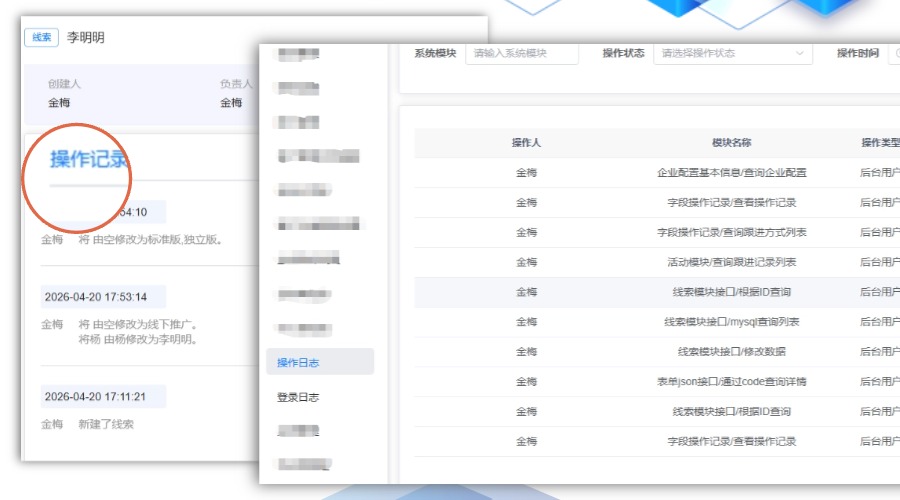This screenshot has height=500, width=900.
Task: Click the 线索 tag beside 李明明
Action: (42, 37)
